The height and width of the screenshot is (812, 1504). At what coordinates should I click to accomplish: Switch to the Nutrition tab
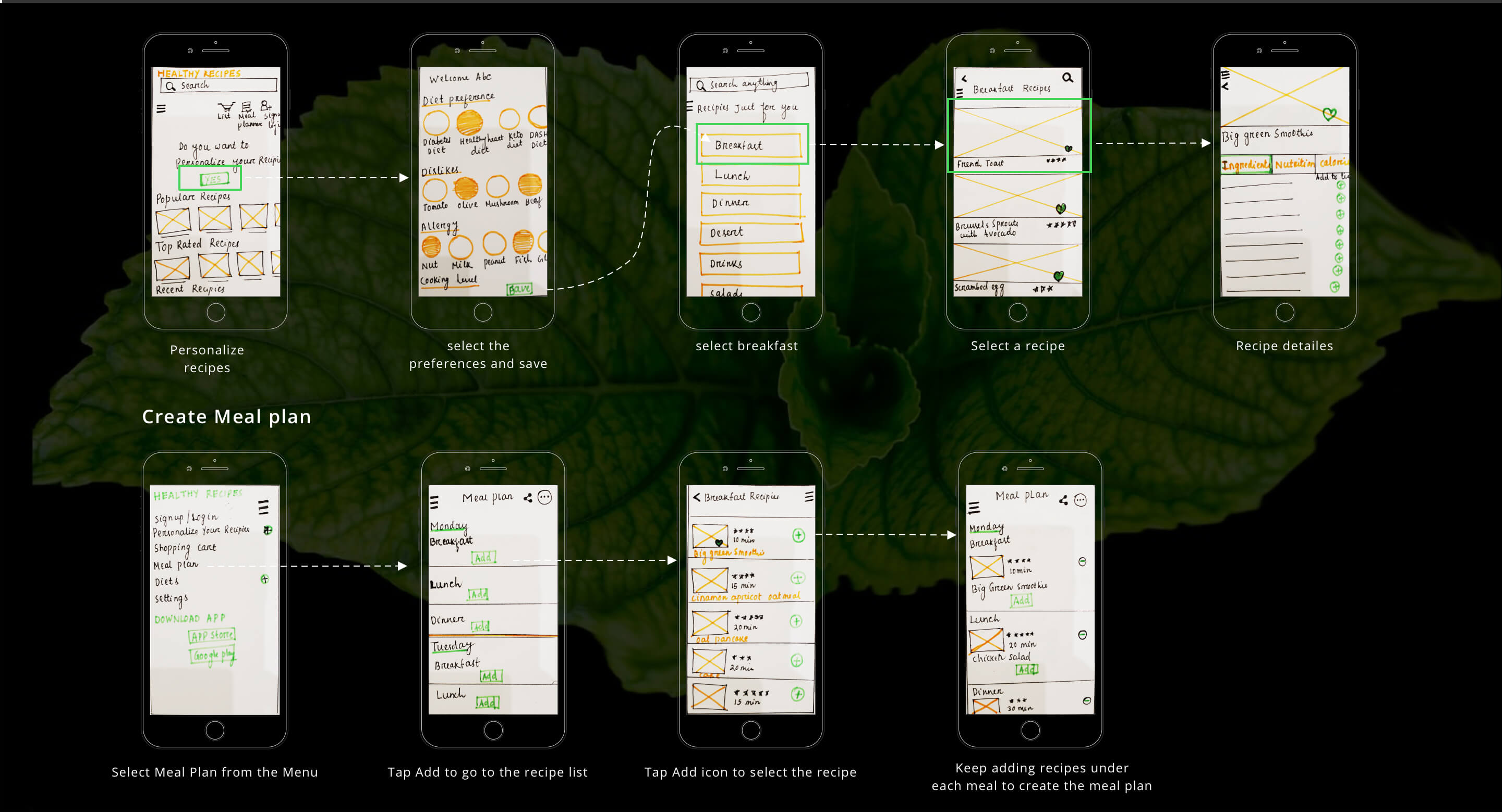[1294, 165]
